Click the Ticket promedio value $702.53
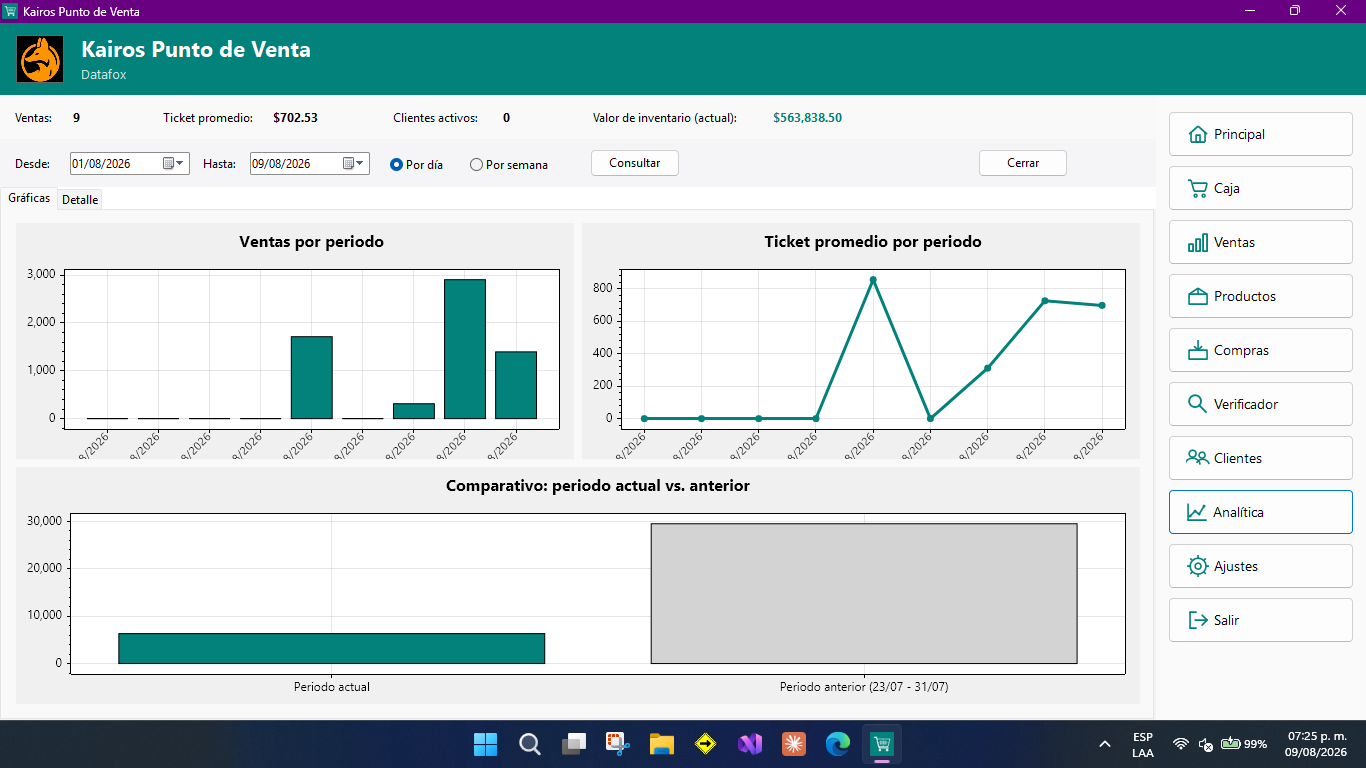This screenshot has width=1366, height=768. click(295, 118)
